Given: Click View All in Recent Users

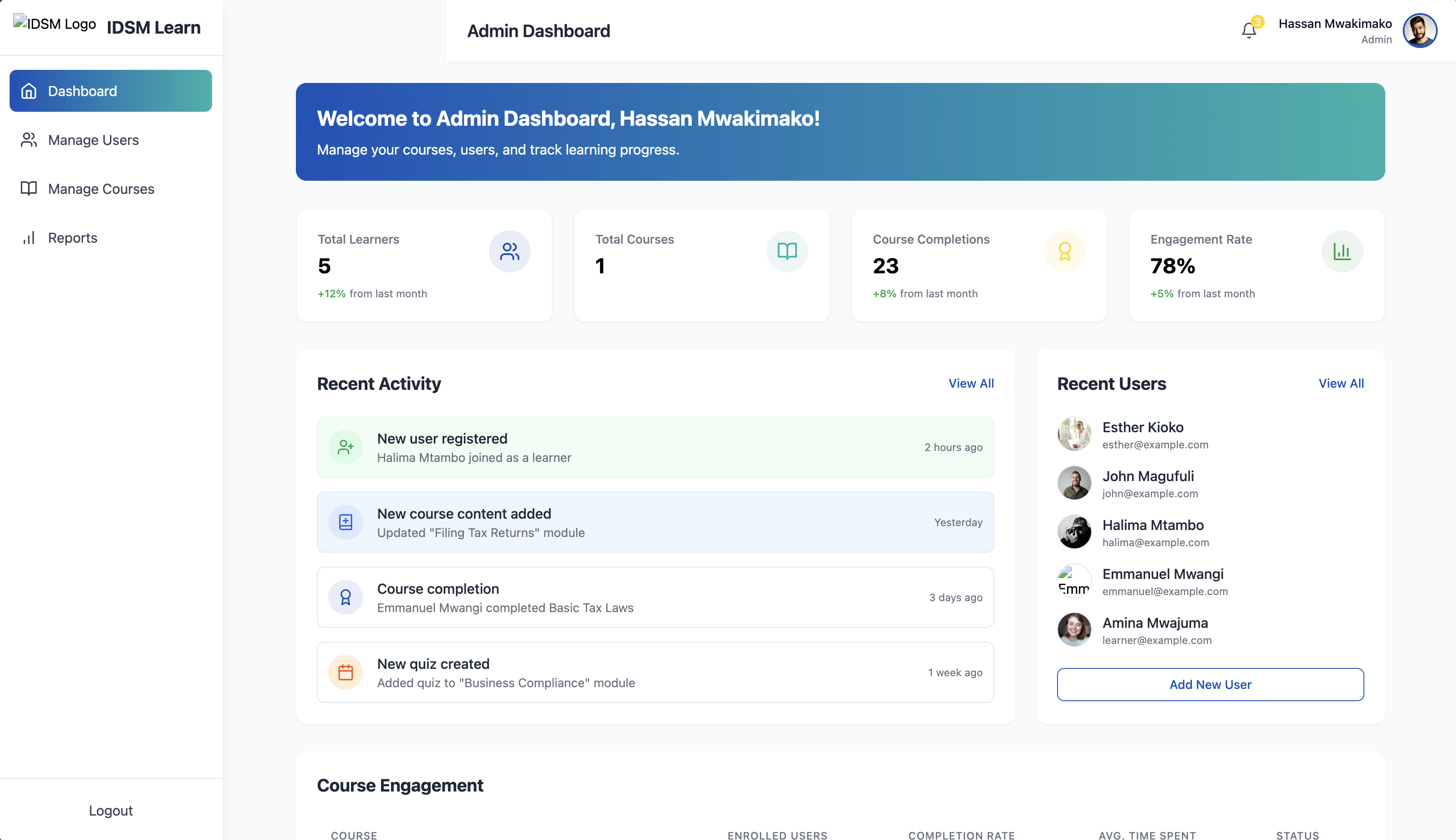Looking at the screenshot, I should click(1341, 383).
